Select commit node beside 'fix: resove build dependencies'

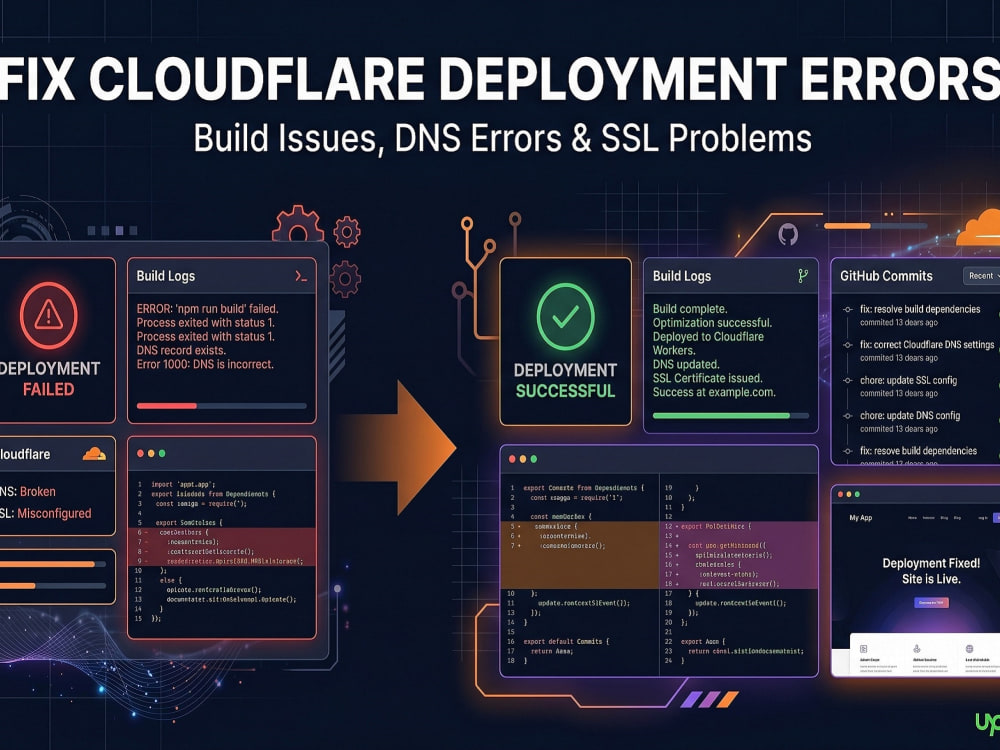click(x=848, y=451)
